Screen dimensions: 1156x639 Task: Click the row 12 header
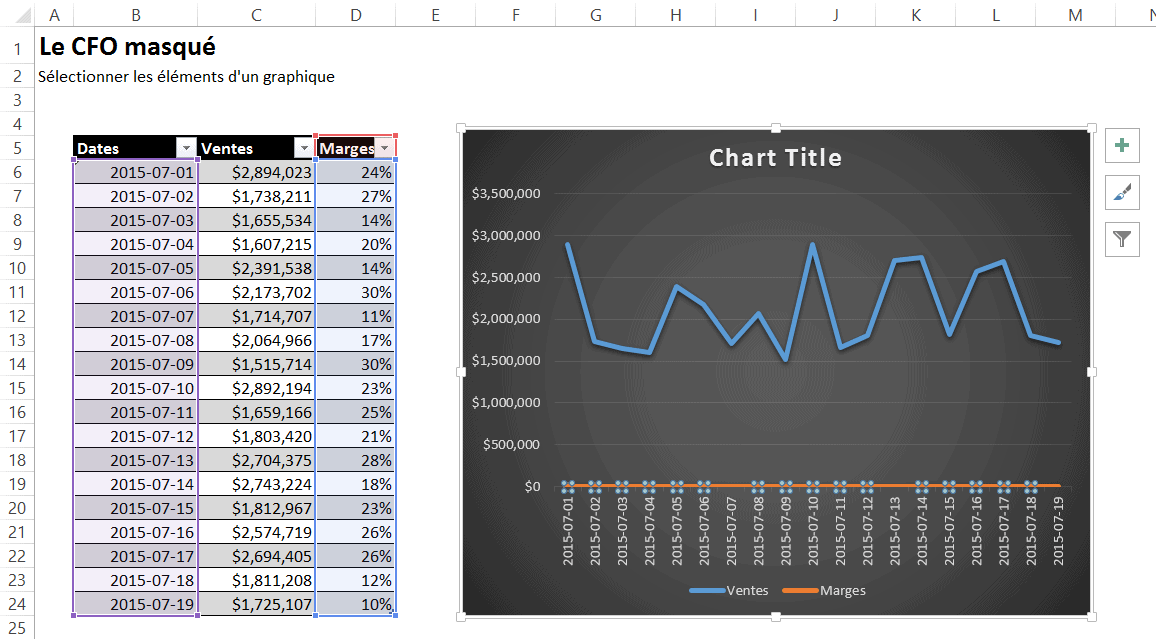point(17,316)
